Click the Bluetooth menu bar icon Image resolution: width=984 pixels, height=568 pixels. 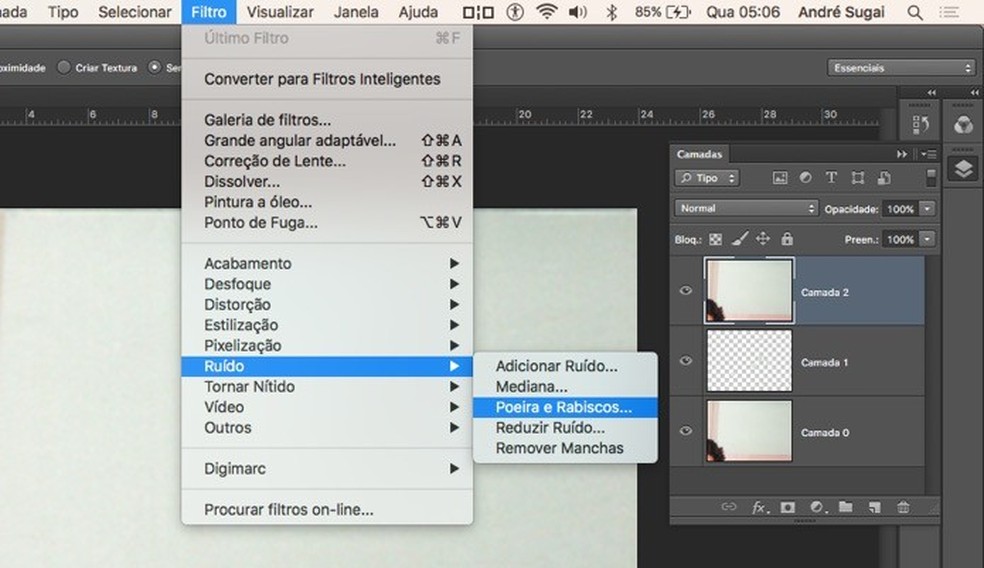click(x=611, y=12)
